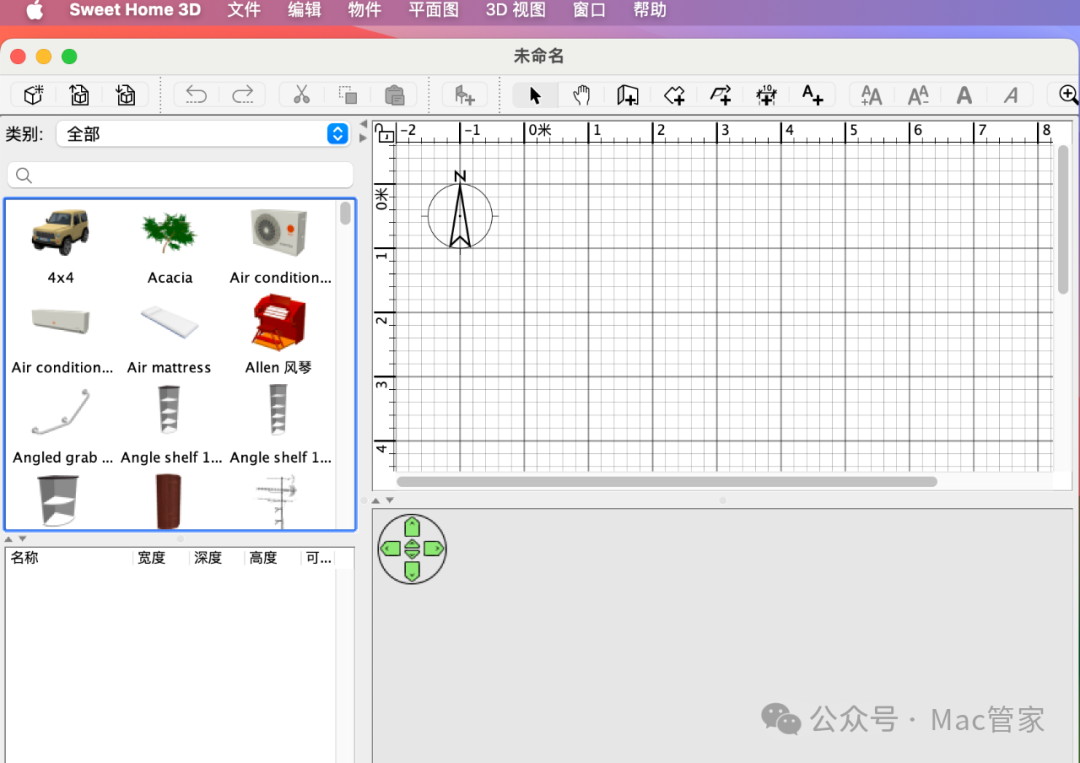This screenshot has width=1080, height=763.
Task: Click the plan lock icon at ruler corner
Action: (x=384, y=132)
